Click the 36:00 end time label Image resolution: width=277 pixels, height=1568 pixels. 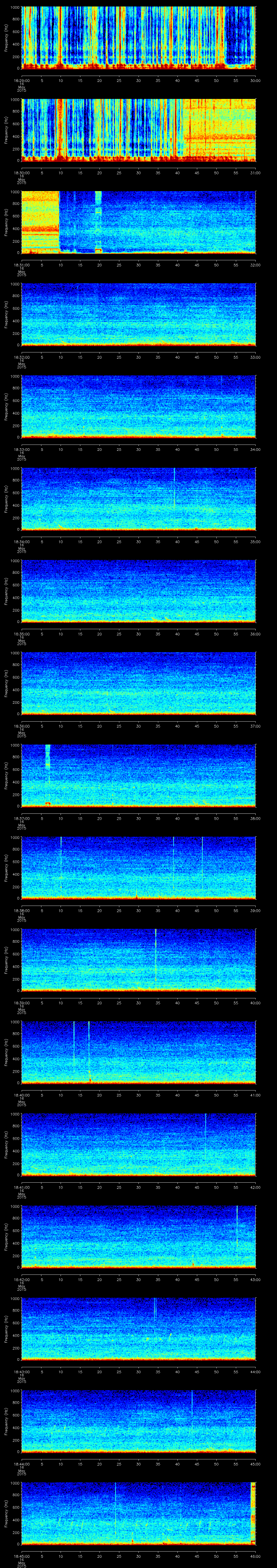coord(255,634)
